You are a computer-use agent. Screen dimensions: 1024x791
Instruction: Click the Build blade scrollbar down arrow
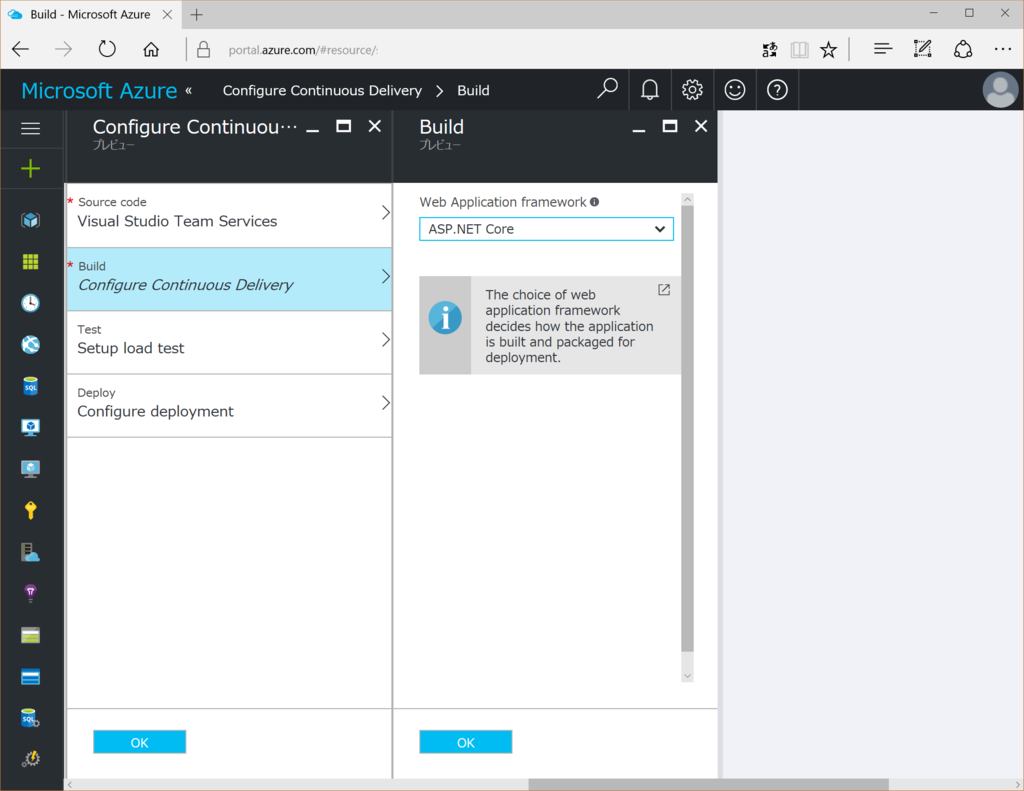click(687, 676)
